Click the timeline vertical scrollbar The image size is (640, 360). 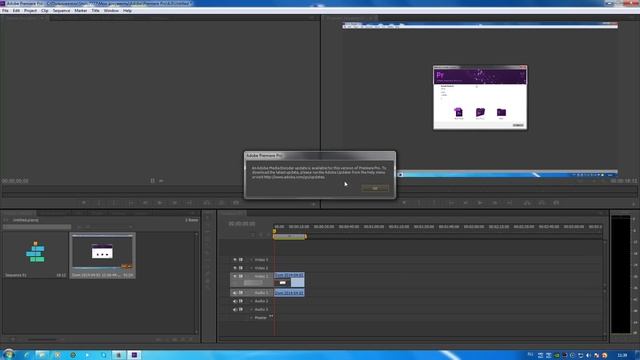point(604,286)
